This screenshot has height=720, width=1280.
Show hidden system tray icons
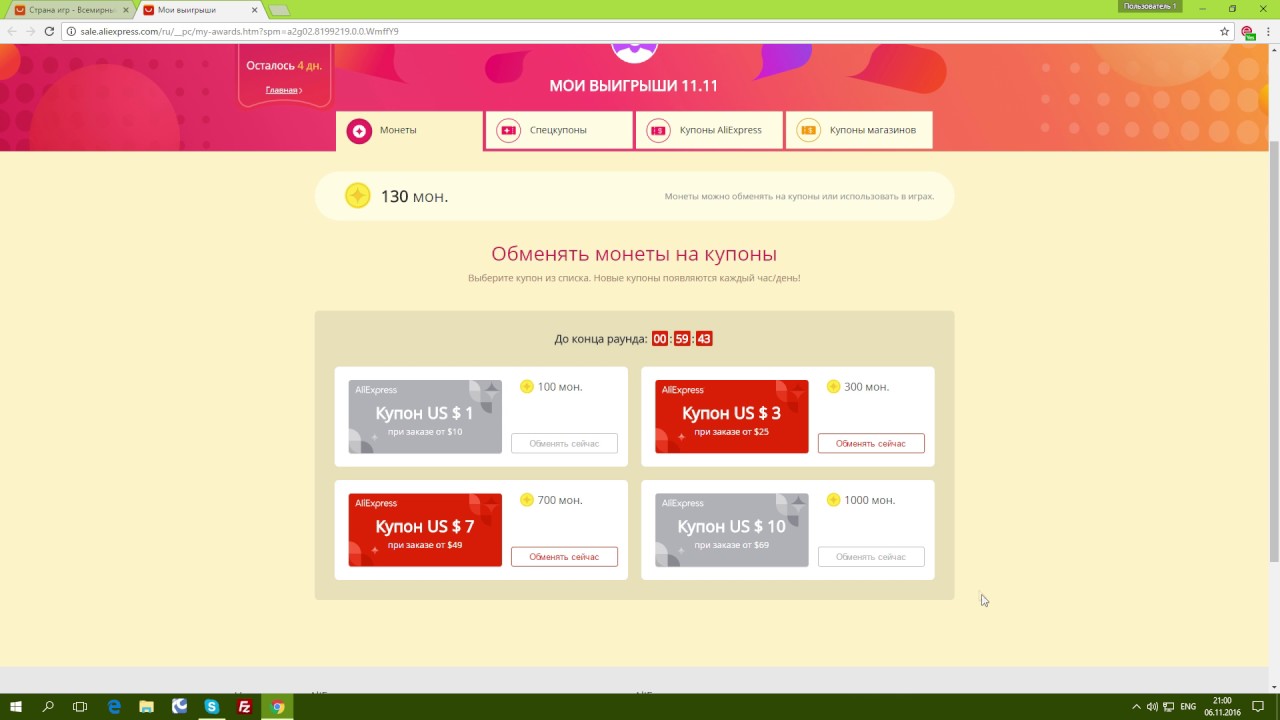point(1136,707)
